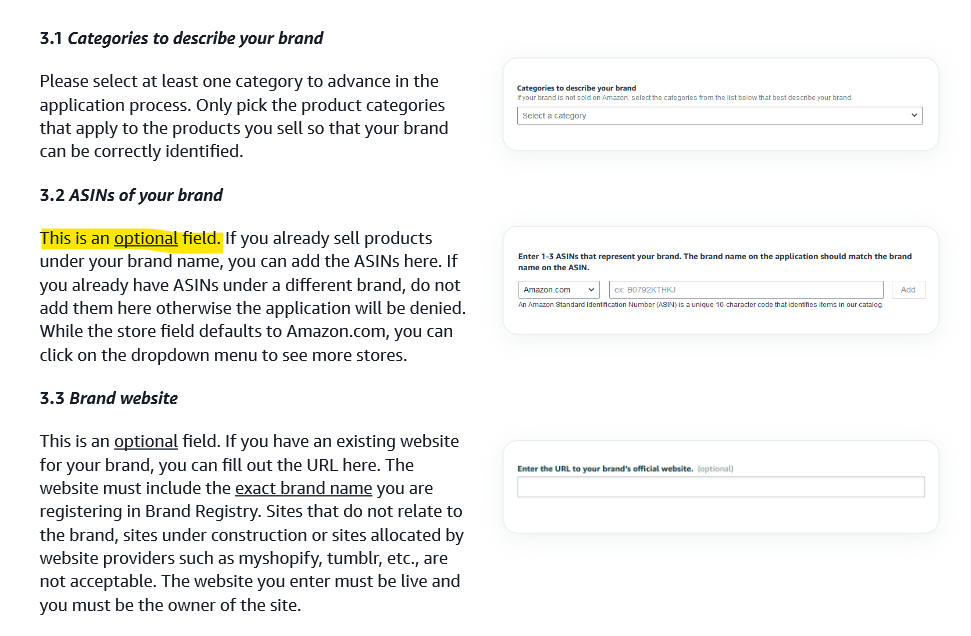The height and width of the screenshot is (636, 971).
Task: Click the chevron beside Amazon.com store name
Action: (591, 290)
